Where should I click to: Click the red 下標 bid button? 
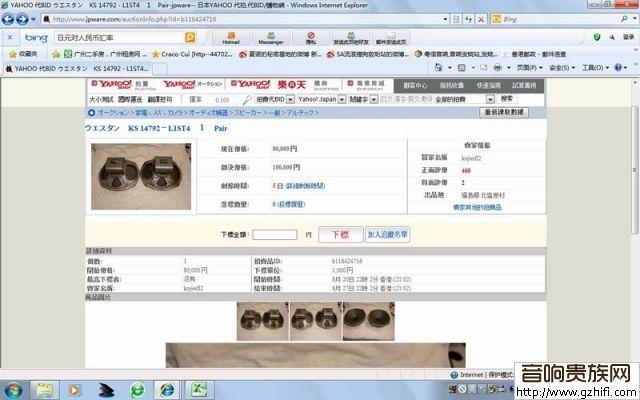[x=340, y=235]
